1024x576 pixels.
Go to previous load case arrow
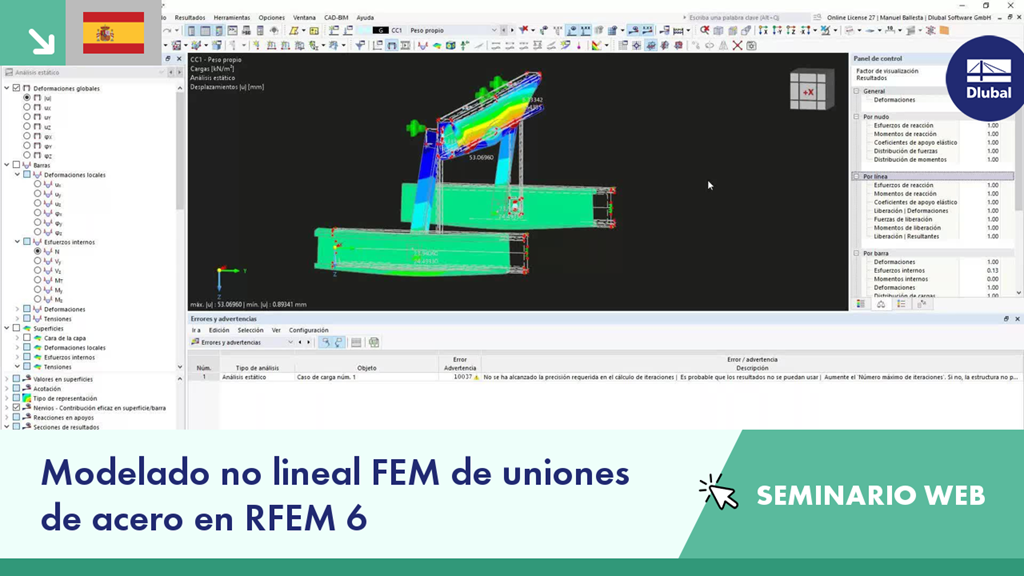coord(504,31)
